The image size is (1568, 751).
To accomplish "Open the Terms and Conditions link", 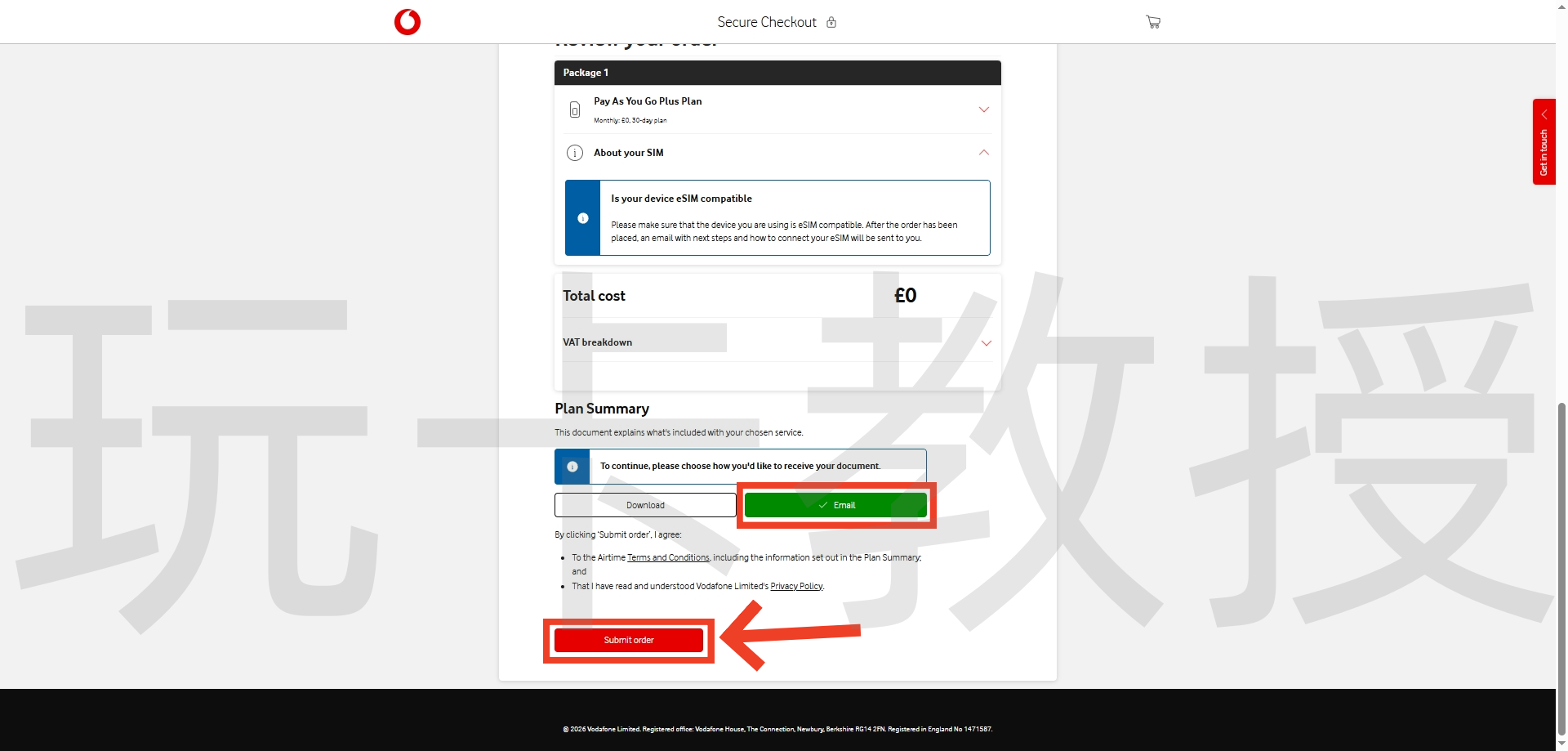I will (x=668, y=557).
